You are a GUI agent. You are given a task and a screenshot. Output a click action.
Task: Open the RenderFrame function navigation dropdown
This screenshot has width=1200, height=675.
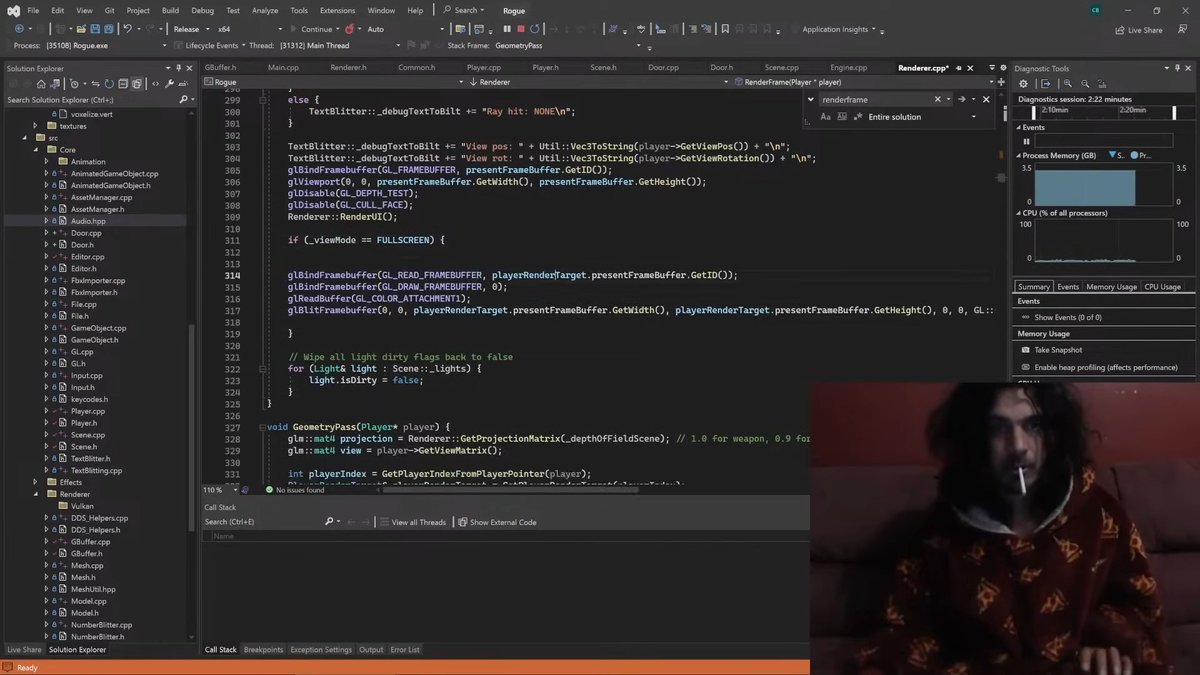(862, 82)
